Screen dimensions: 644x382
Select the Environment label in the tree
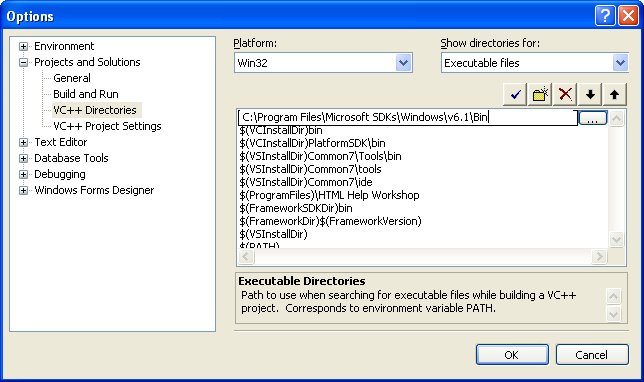point(64,46)
